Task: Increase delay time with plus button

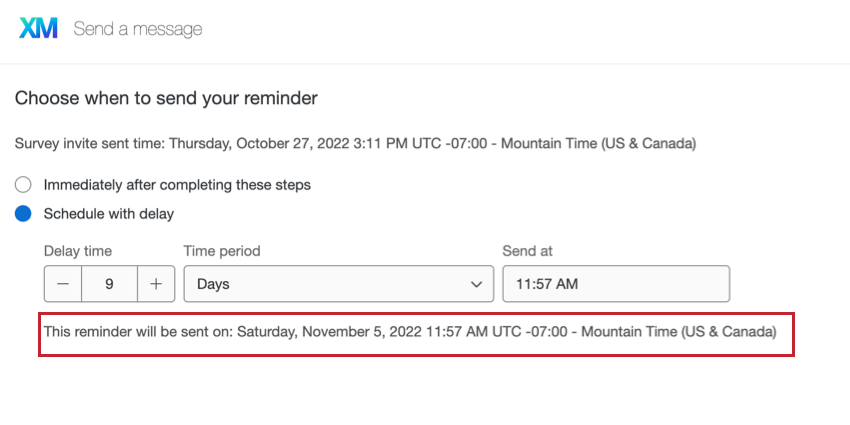Action: (x=156, y=284)
